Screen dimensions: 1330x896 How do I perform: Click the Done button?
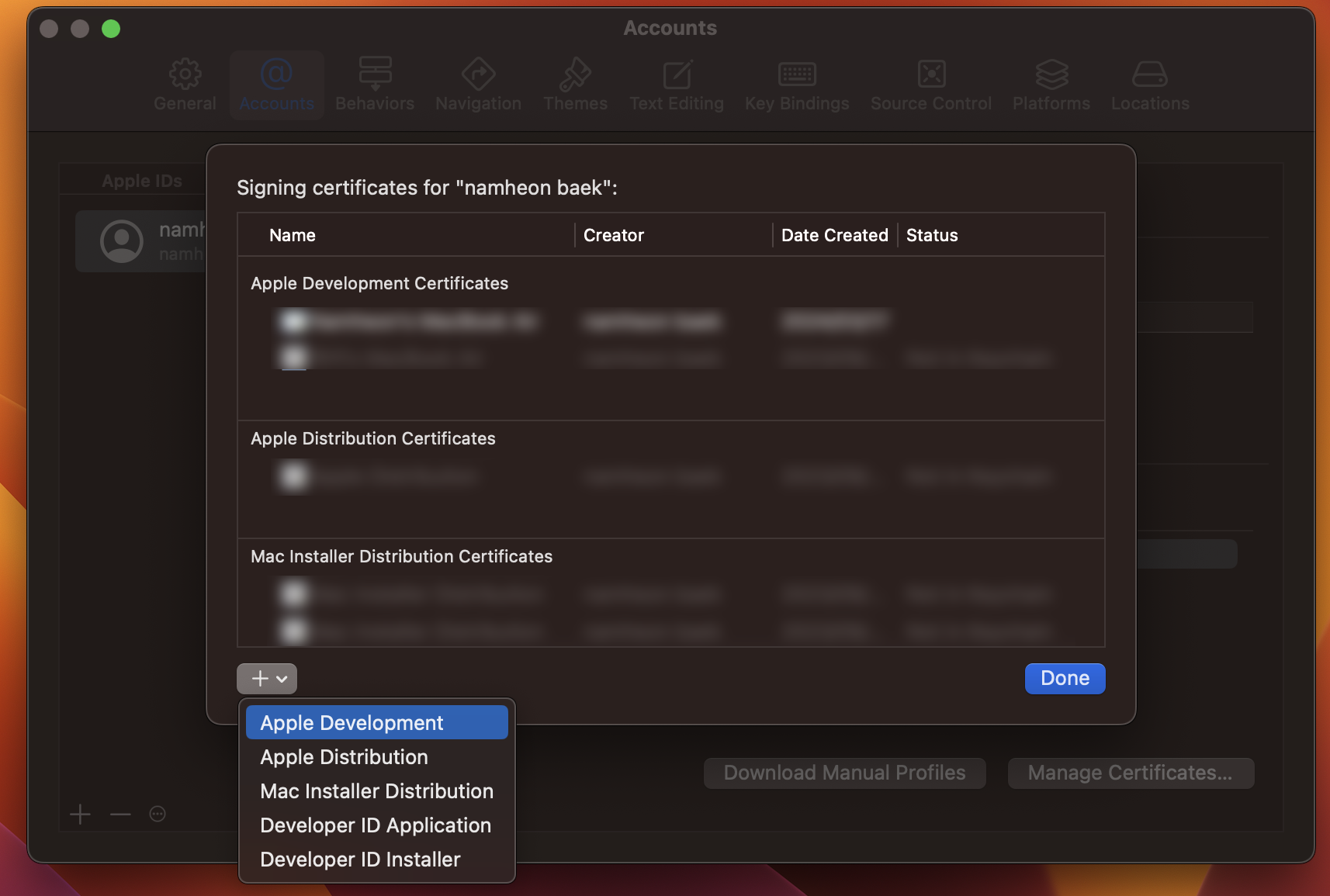1065,679
